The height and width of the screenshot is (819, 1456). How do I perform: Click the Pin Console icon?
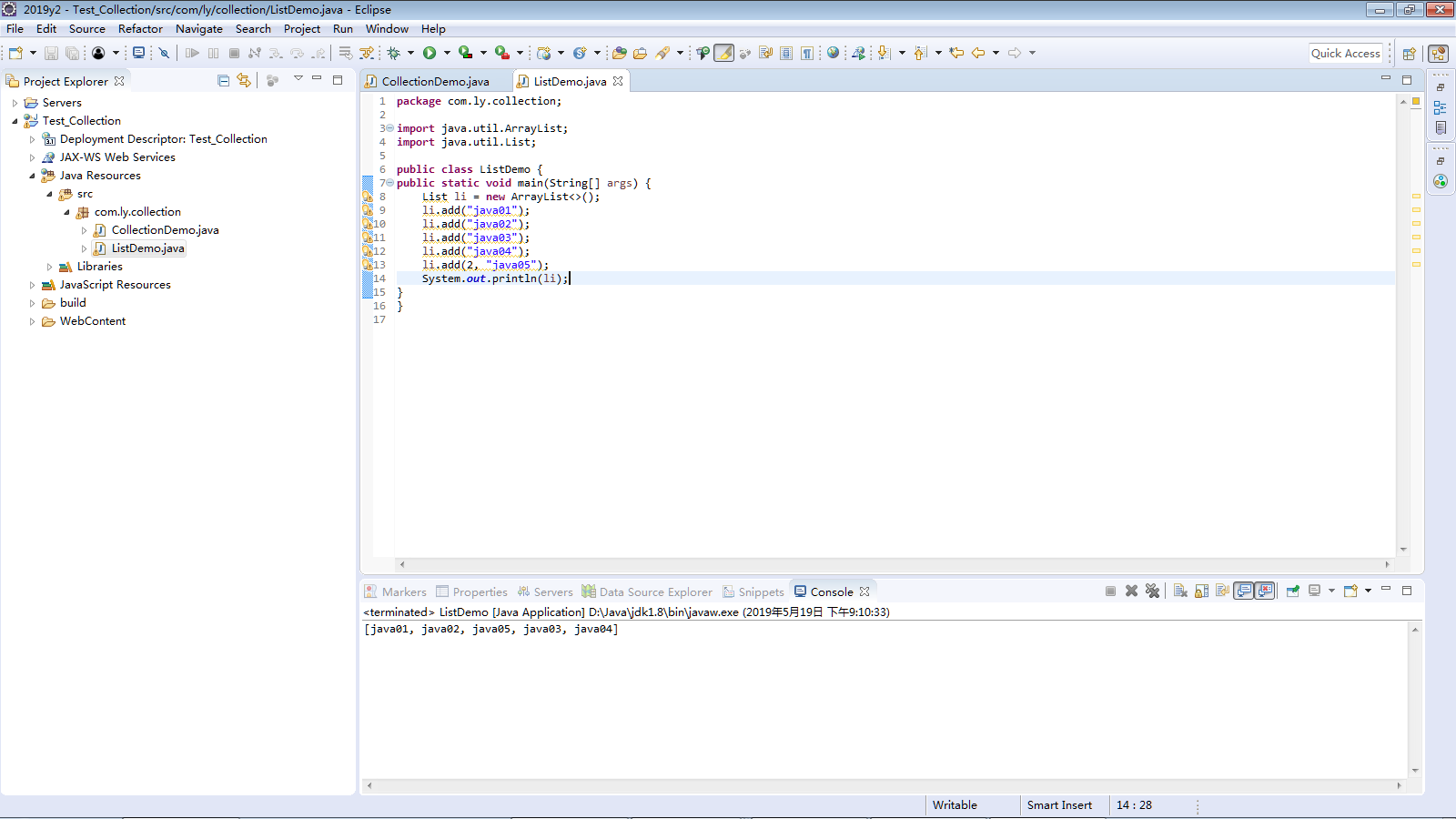pyautogui.click(x=1293, y=591)
